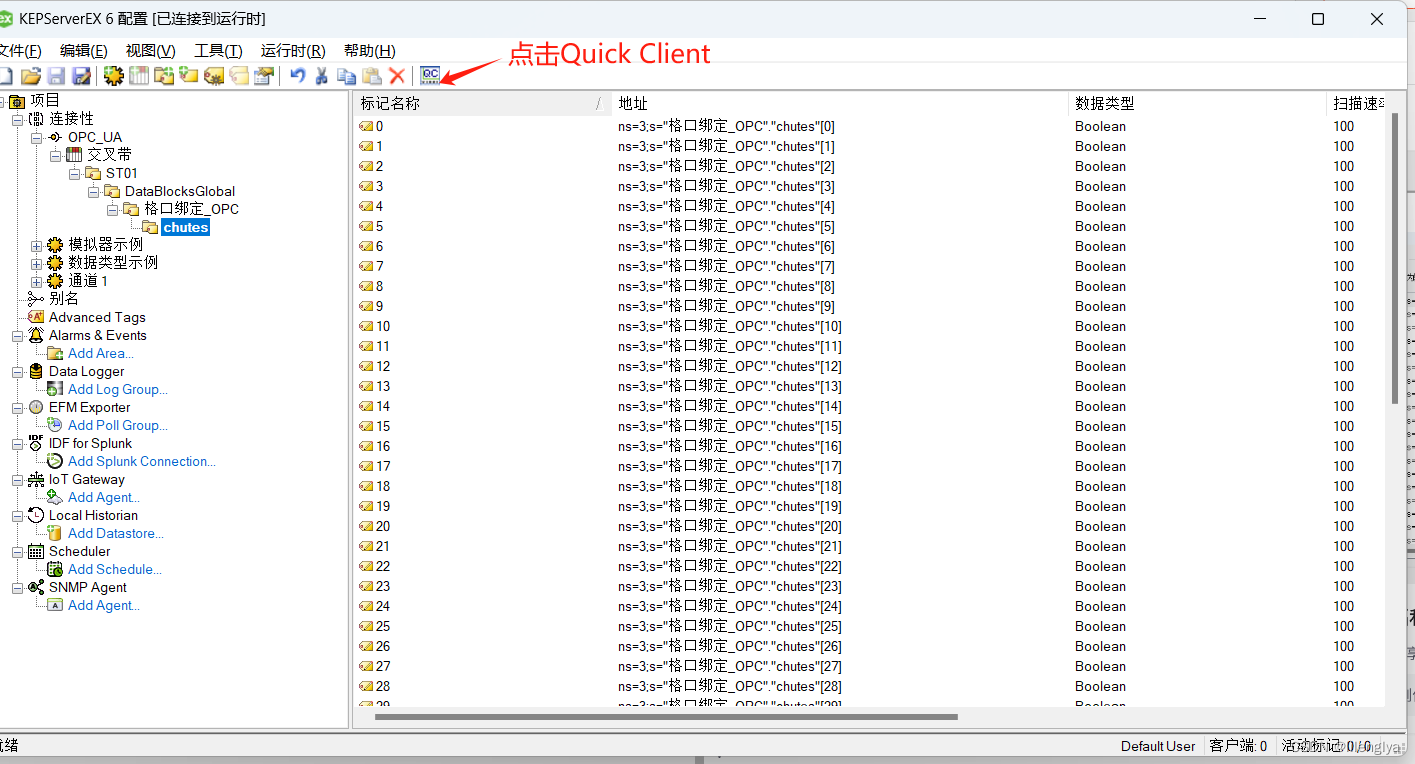Click the EFM Exporter icon in tree

click(x=36, y=407)
